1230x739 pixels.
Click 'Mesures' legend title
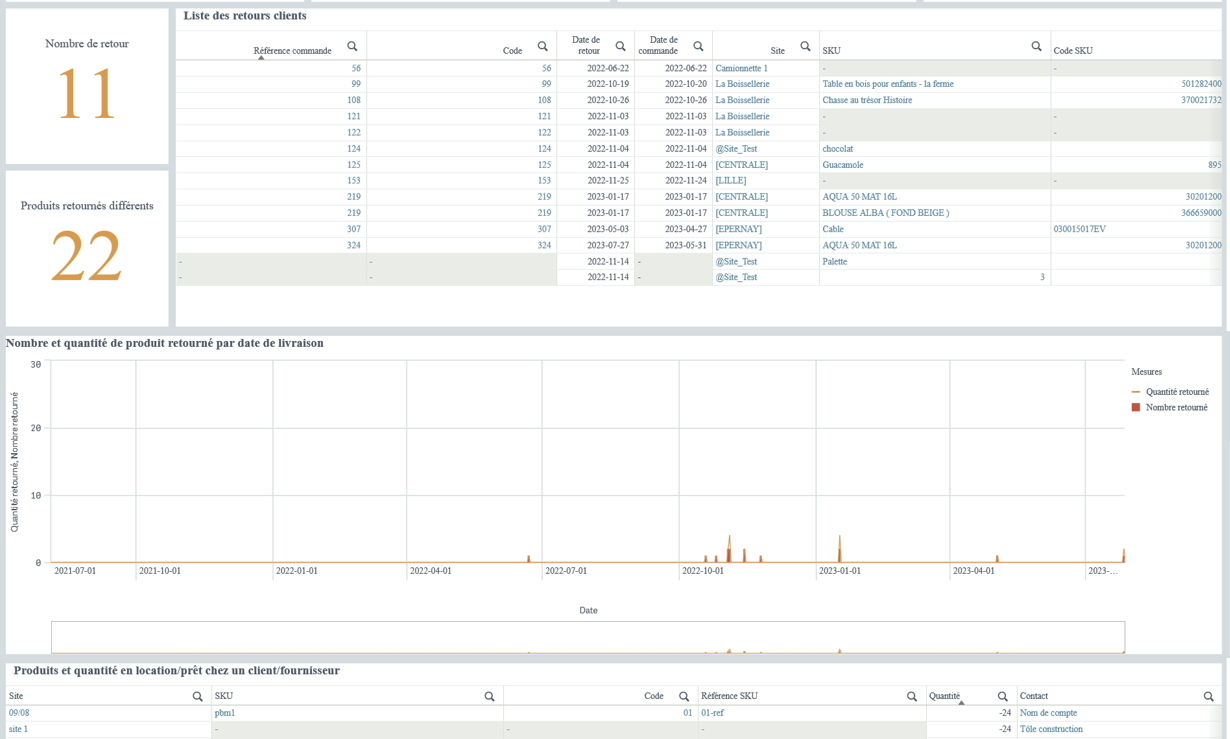pyautogui.click(x=1147, y=372)
